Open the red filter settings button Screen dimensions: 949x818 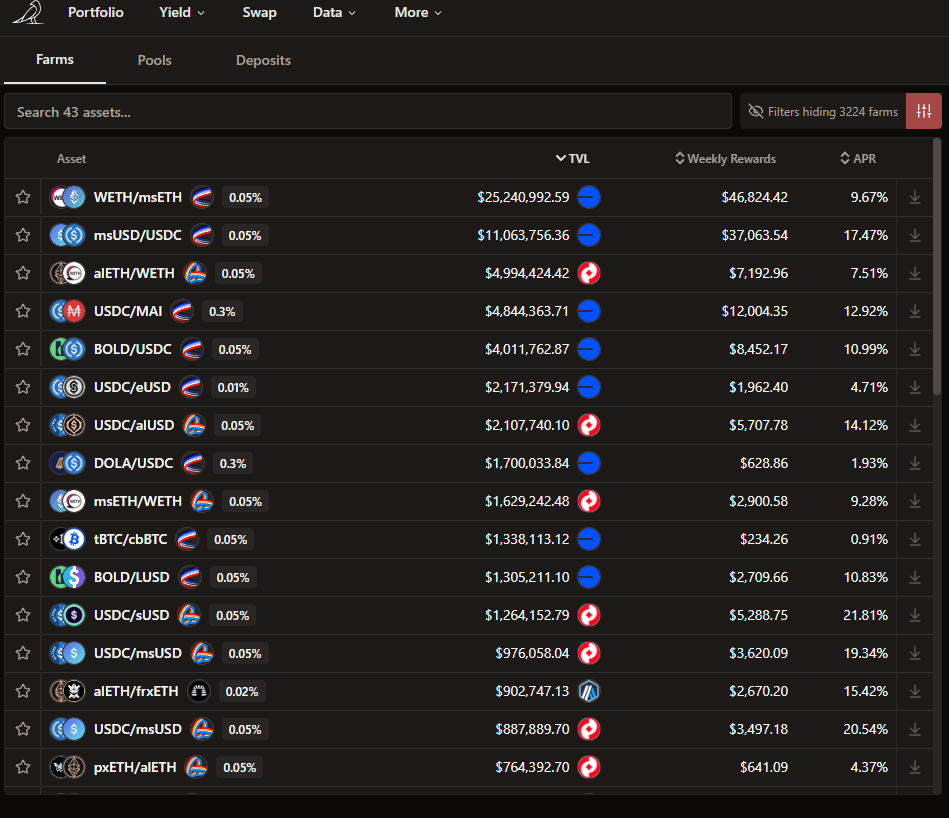[923, 111]
